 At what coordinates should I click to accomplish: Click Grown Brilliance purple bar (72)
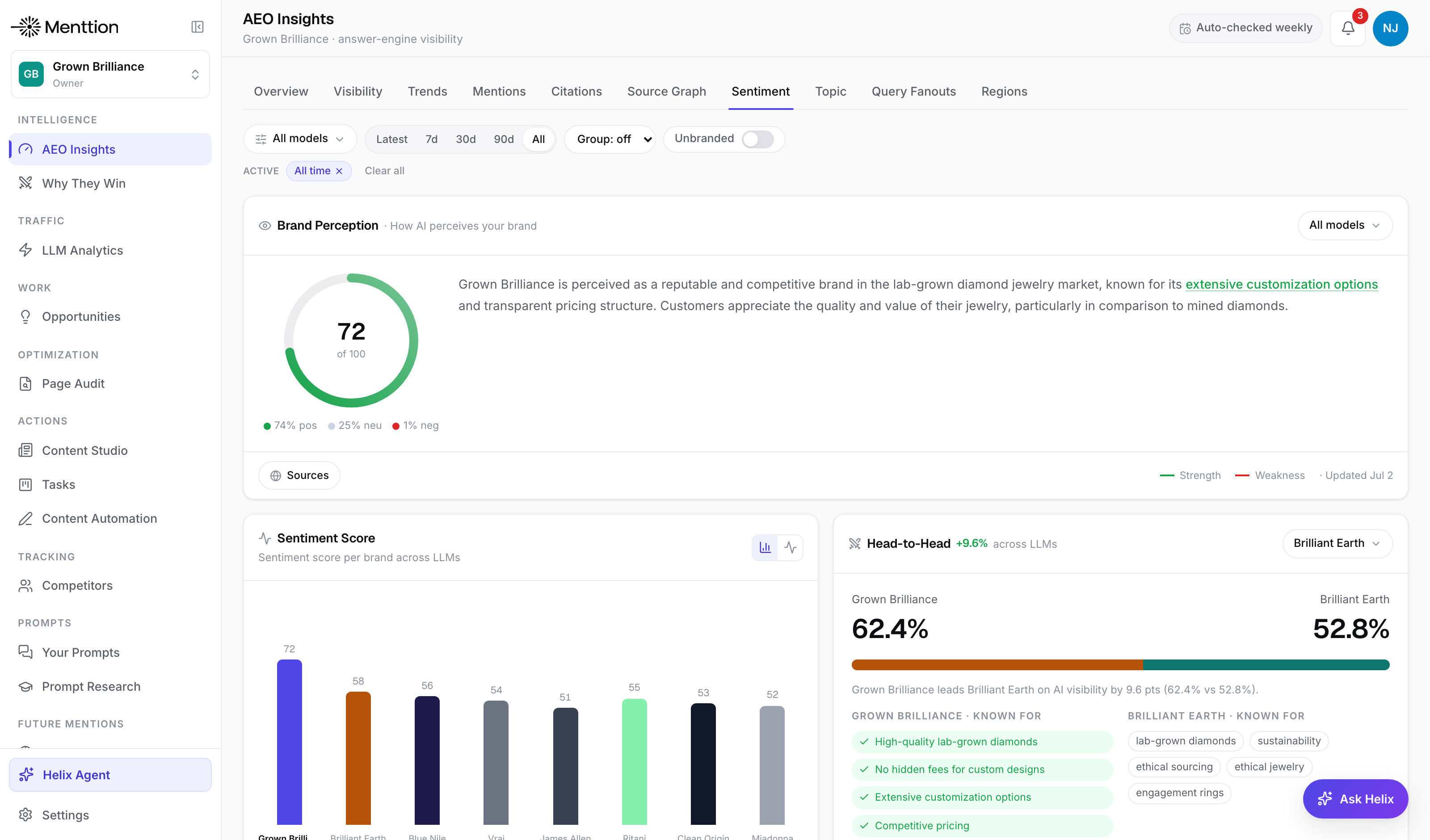point(290,742)
